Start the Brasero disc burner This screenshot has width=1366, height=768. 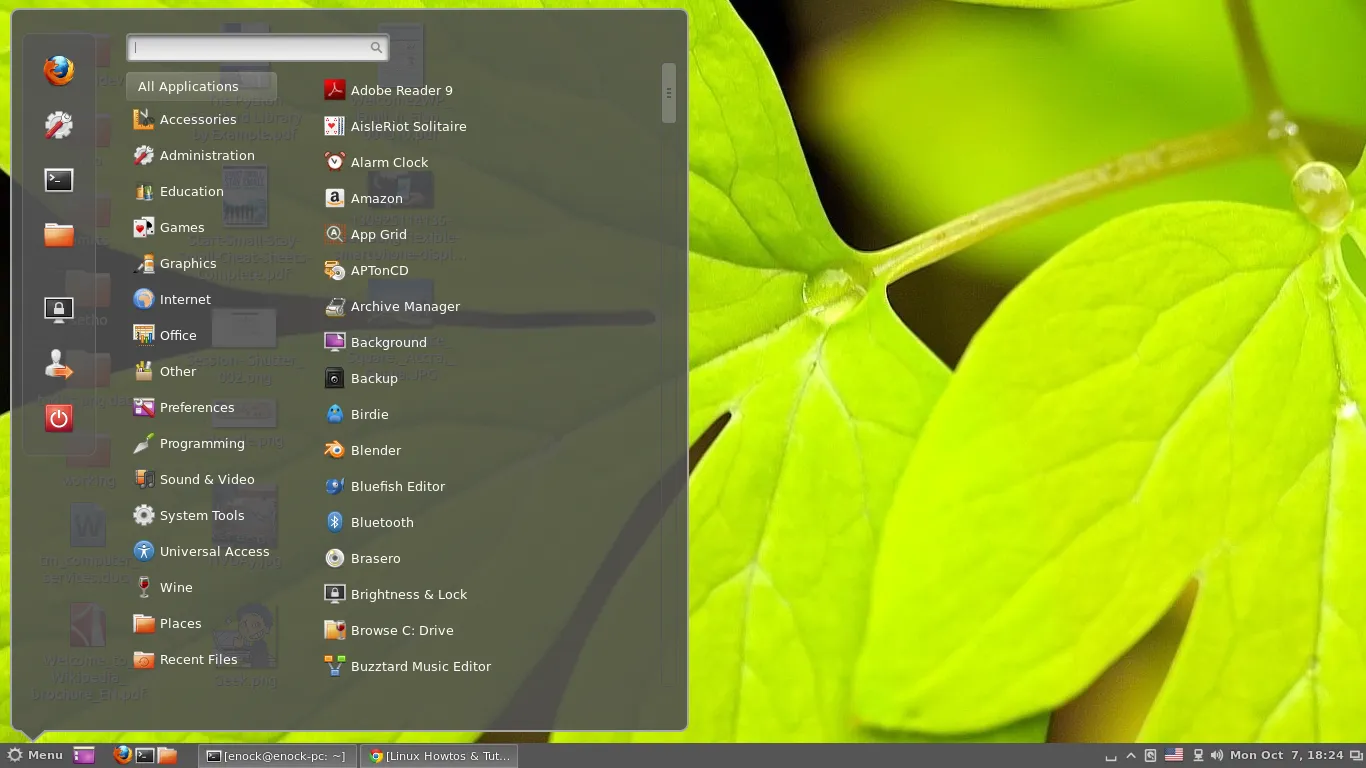tap(377, 558)
